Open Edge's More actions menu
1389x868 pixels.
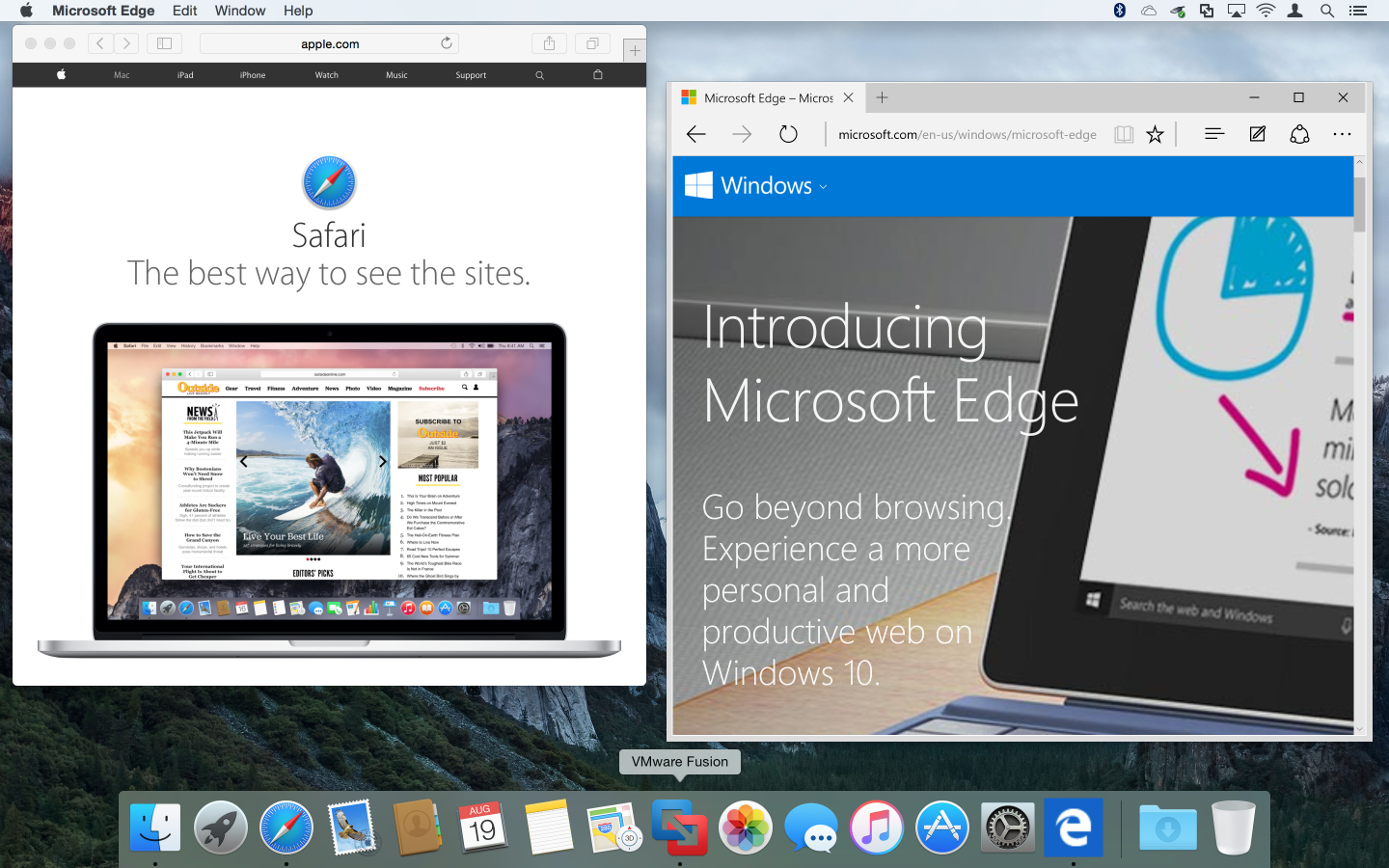coord(1343,134)
